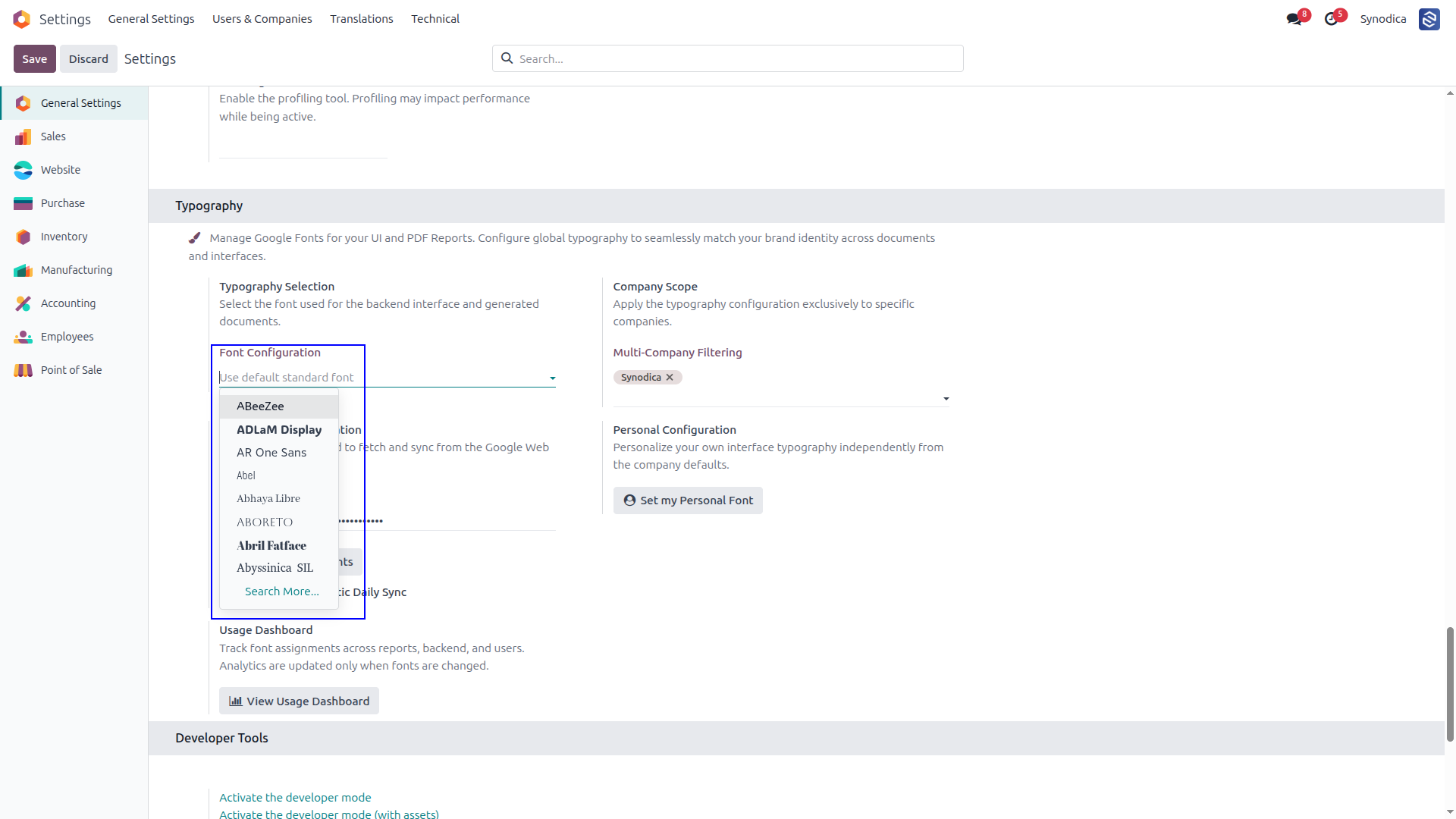Screen dimensions: 1456x819
Task: Click the Settings breadcrumb title
Action: (x=150, y=59)
